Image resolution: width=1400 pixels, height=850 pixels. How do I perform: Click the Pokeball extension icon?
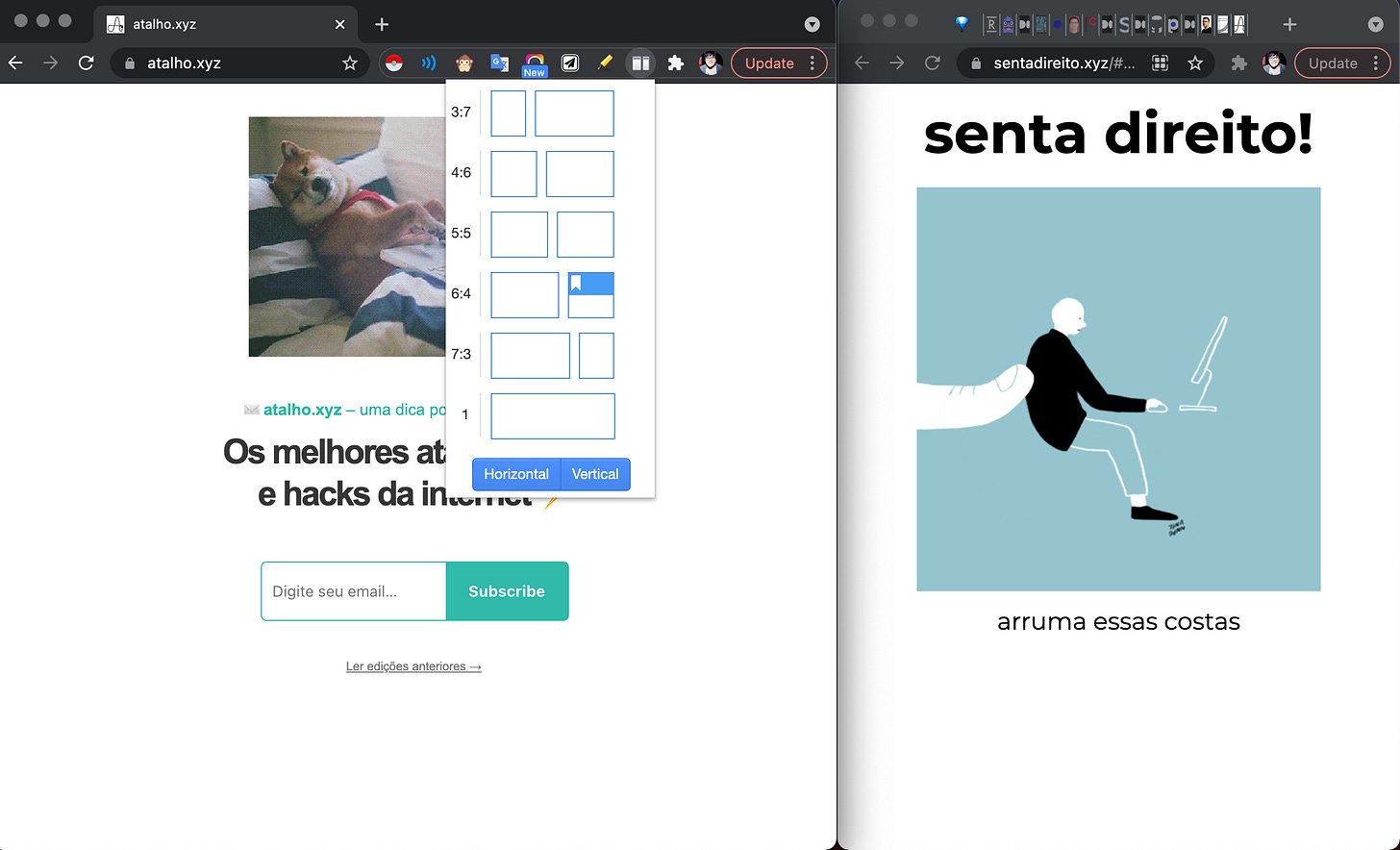[393, 63]
